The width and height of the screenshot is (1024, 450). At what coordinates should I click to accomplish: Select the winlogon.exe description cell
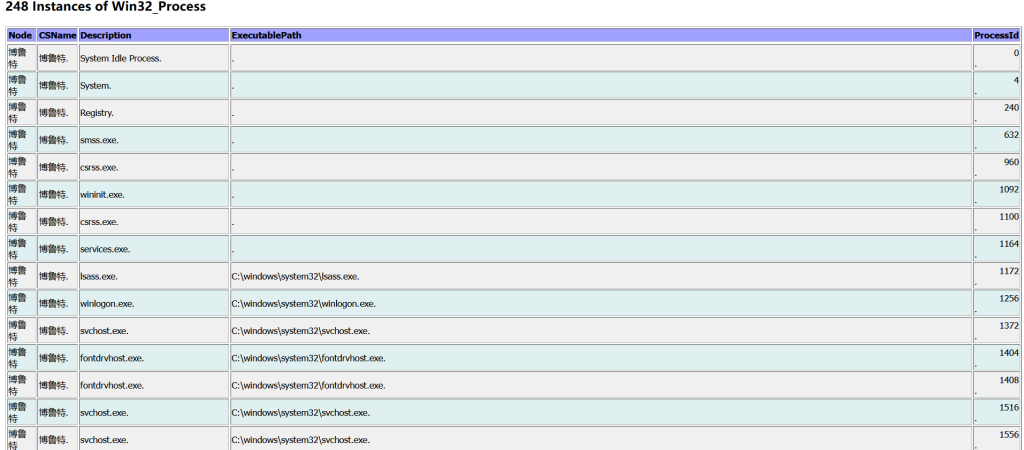tap(107, 303)
